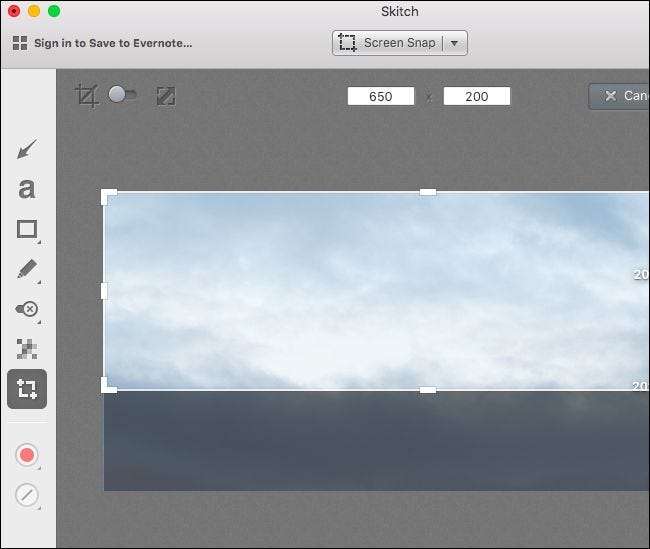The width and height of the screenshot is (650, 549).
Task: Click the crop mode icon
Action: pyautogui.click(x=87, y=96)
